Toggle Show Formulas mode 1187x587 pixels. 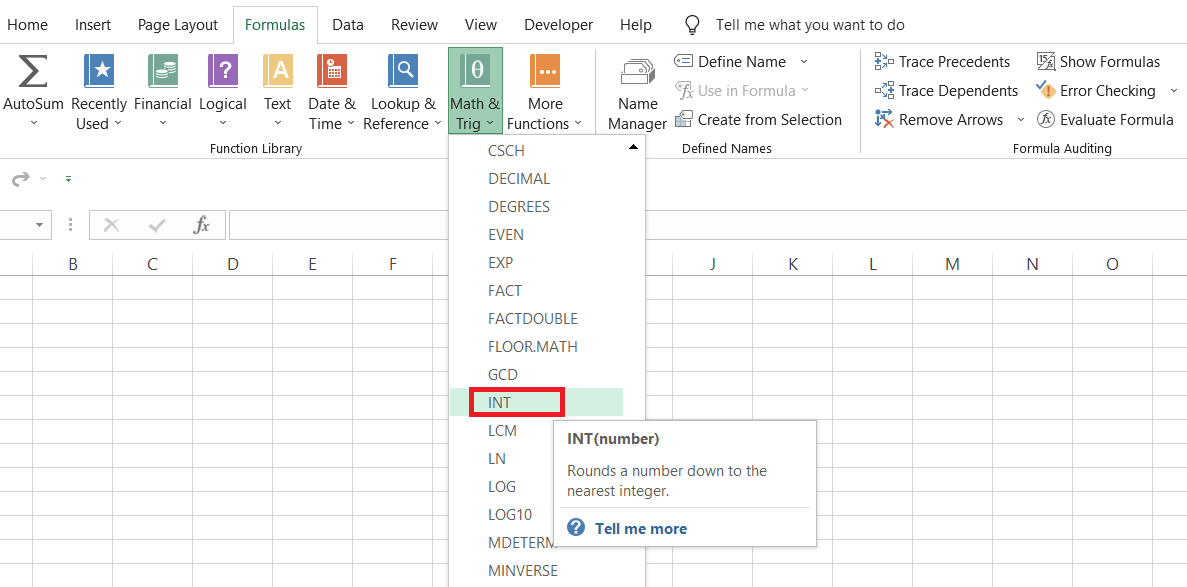coord(1098,62)
